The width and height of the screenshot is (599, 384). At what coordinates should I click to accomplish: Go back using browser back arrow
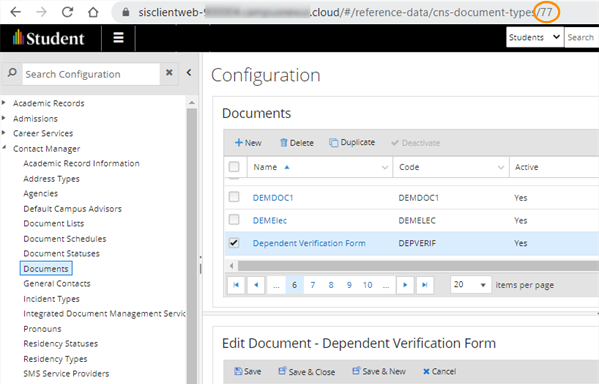click(x=16, y=12)
